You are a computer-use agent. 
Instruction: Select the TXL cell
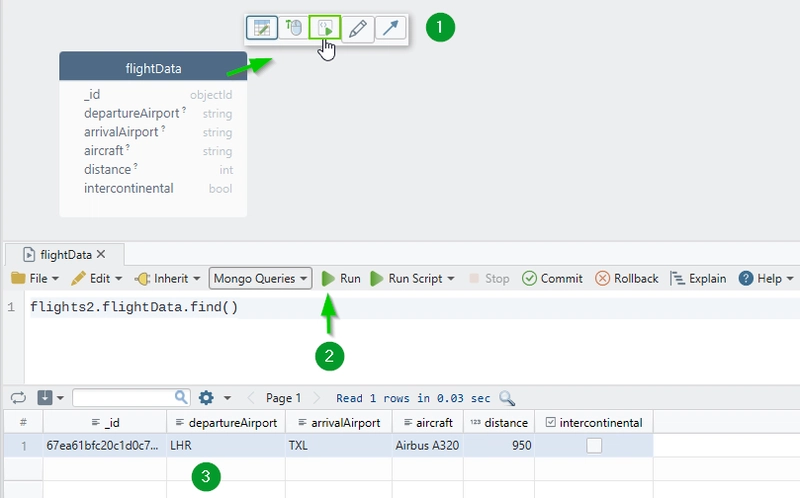[339, 445]
